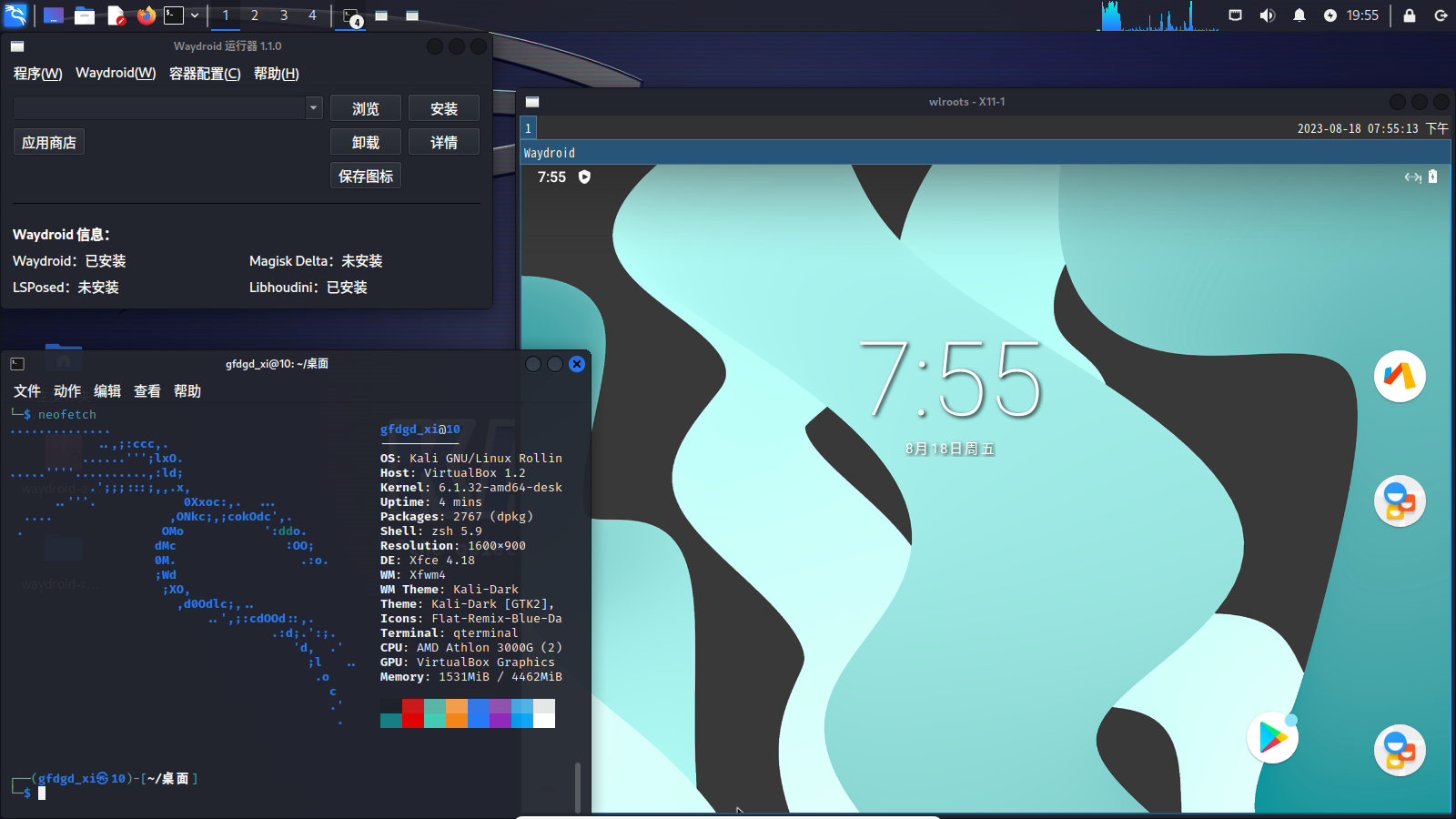
Task: Click the Android battery status icon
Action: coord(1432,177)
